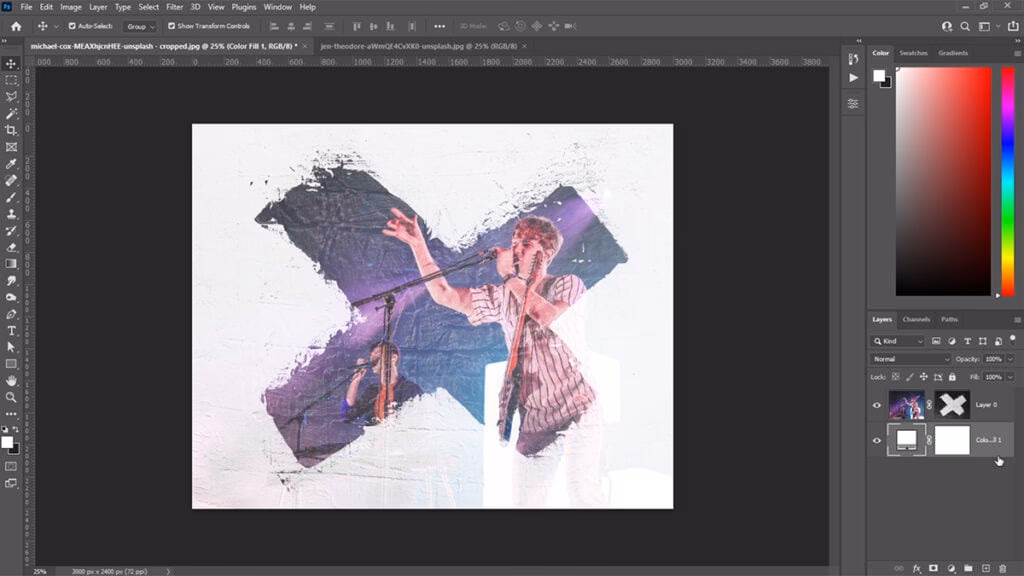This screenshot has height=576, width=1024.
Task: Delete layer using the trash icon
Action: pos(1001,565)
